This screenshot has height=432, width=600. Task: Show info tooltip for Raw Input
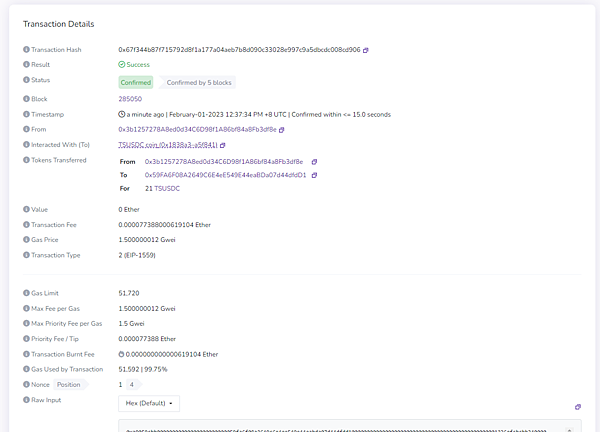click(x=26, y=400)
